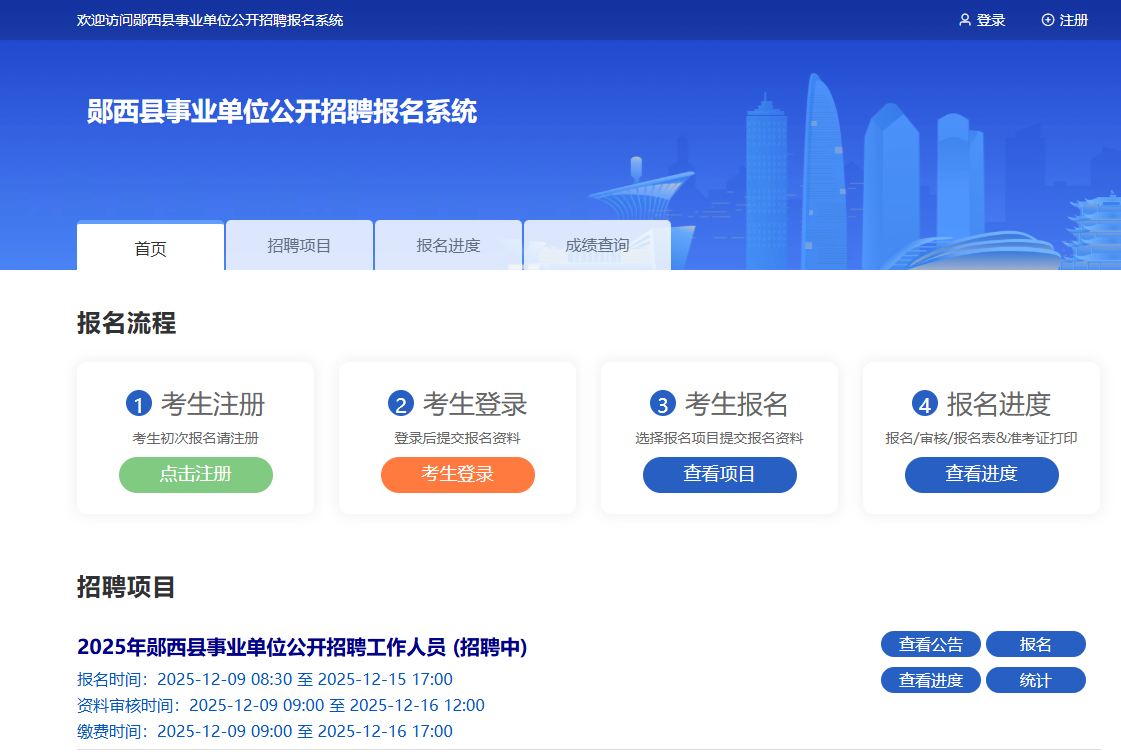1121x754 pixels.
Task: Click the 郧西县事业单位公开招聘报名系统 banner title
Action: [x=282, y=112]
